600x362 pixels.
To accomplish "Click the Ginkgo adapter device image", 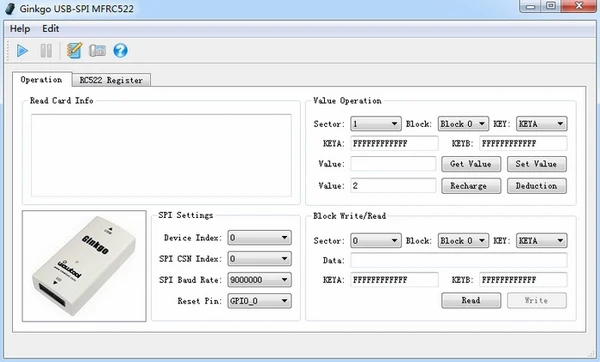I will [84, 266].
